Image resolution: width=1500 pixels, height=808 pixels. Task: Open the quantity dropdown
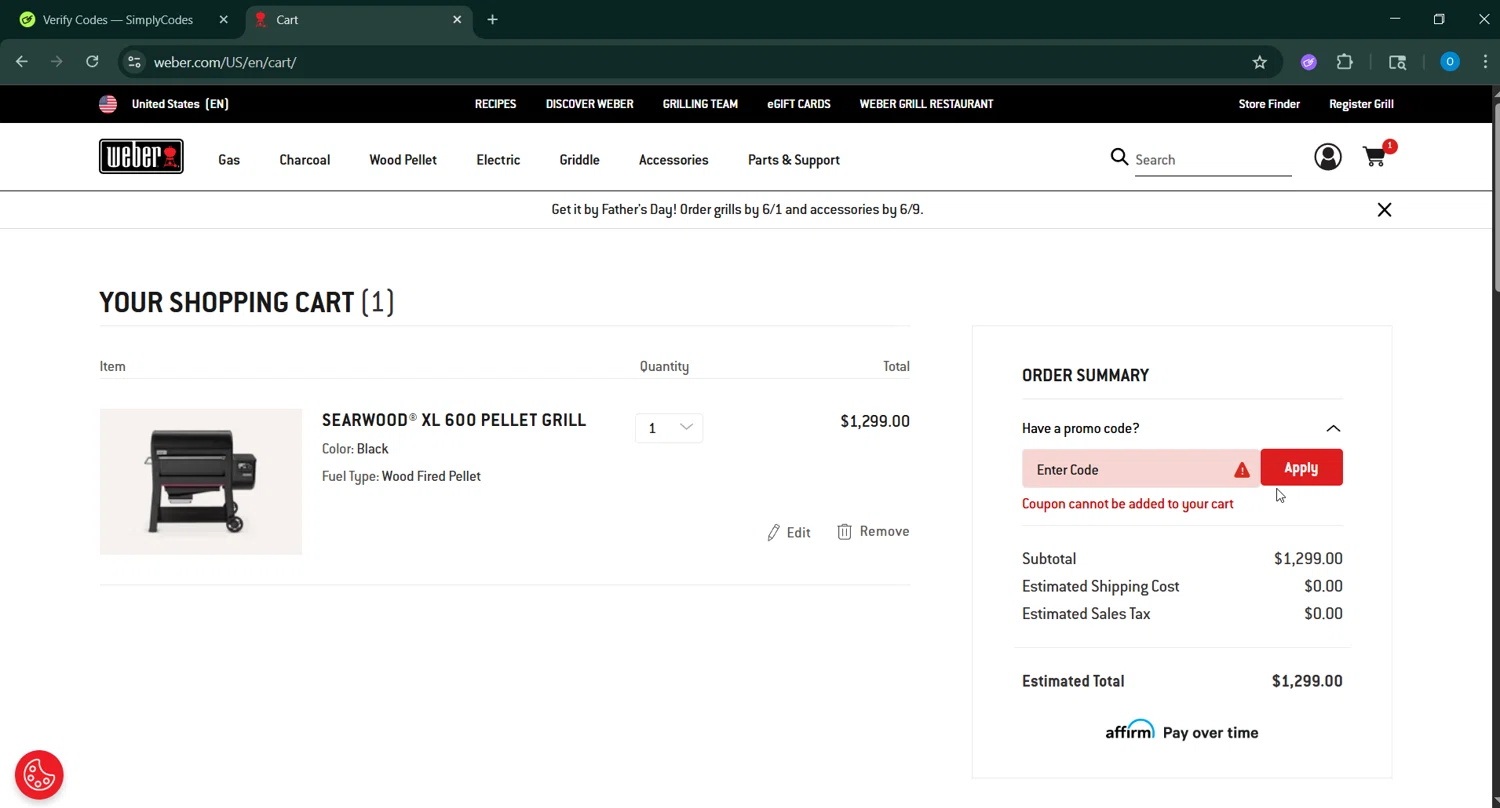click(x=669, y=428)
